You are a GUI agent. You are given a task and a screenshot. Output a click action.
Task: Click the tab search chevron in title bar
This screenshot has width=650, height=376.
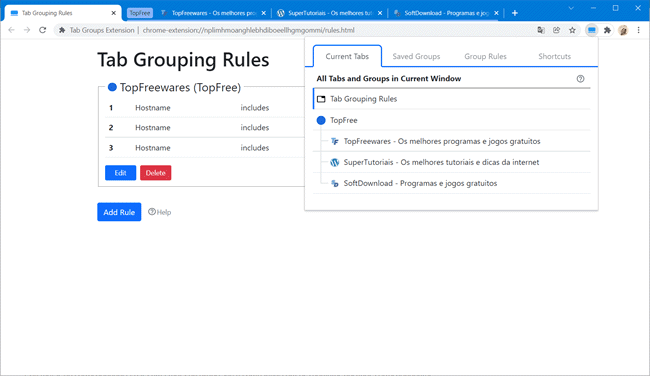click(x=571, y=8)
